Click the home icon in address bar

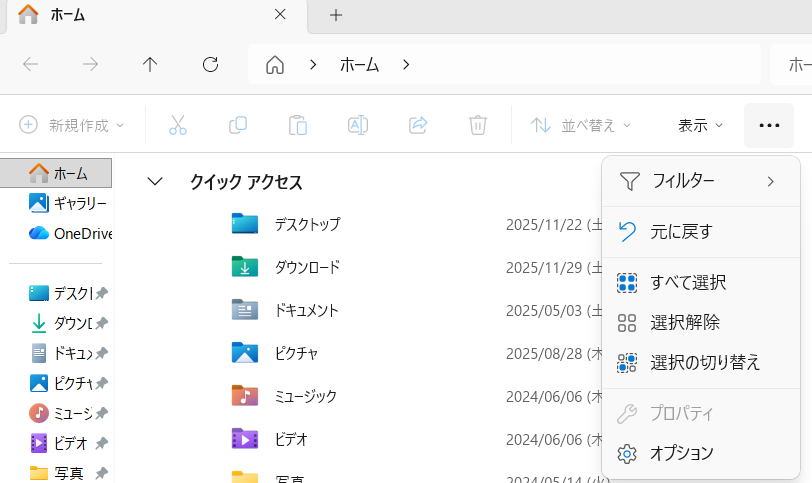pyautogui.click(x=275, y=65)
